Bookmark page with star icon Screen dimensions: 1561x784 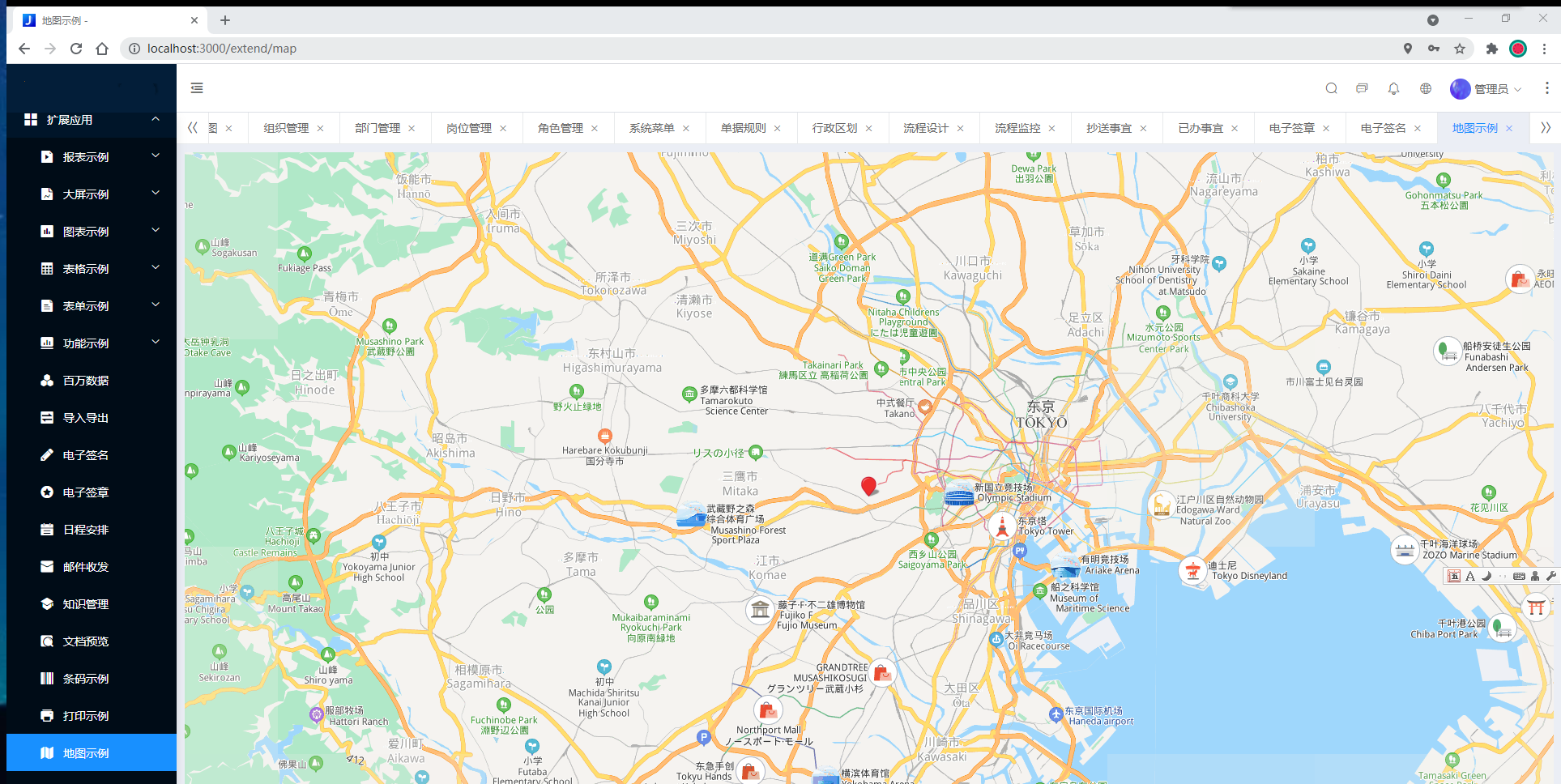click(1460, 49)
